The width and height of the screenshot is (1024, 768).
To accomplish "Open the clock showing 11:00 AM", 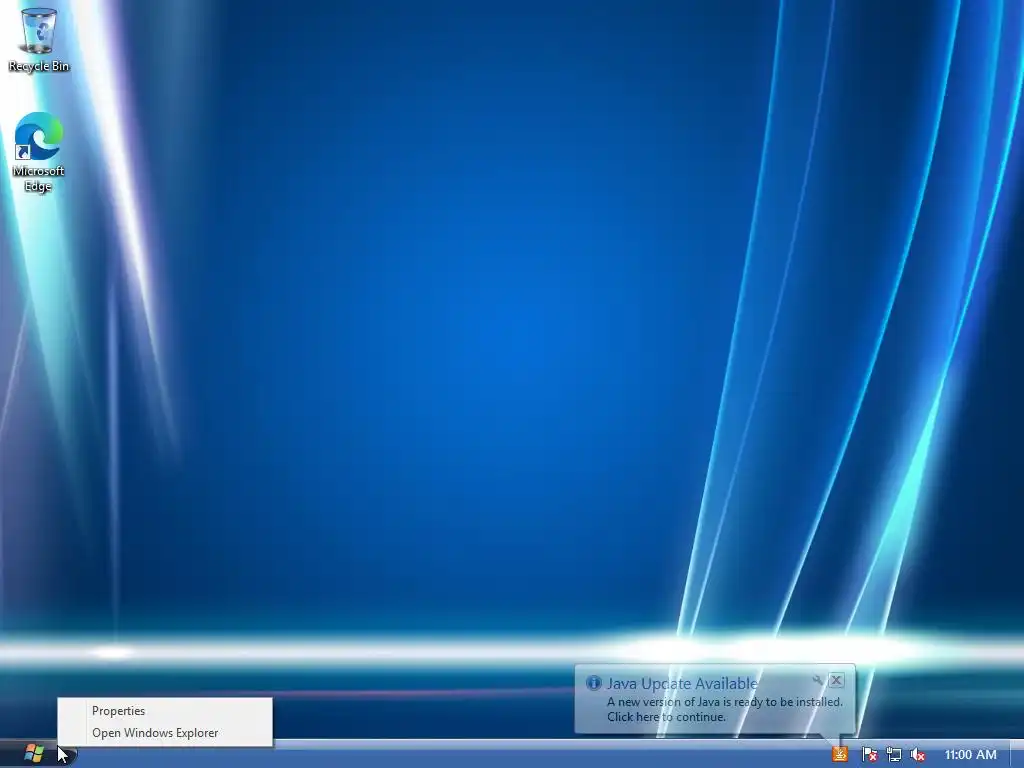I will [x=970, y=754].
